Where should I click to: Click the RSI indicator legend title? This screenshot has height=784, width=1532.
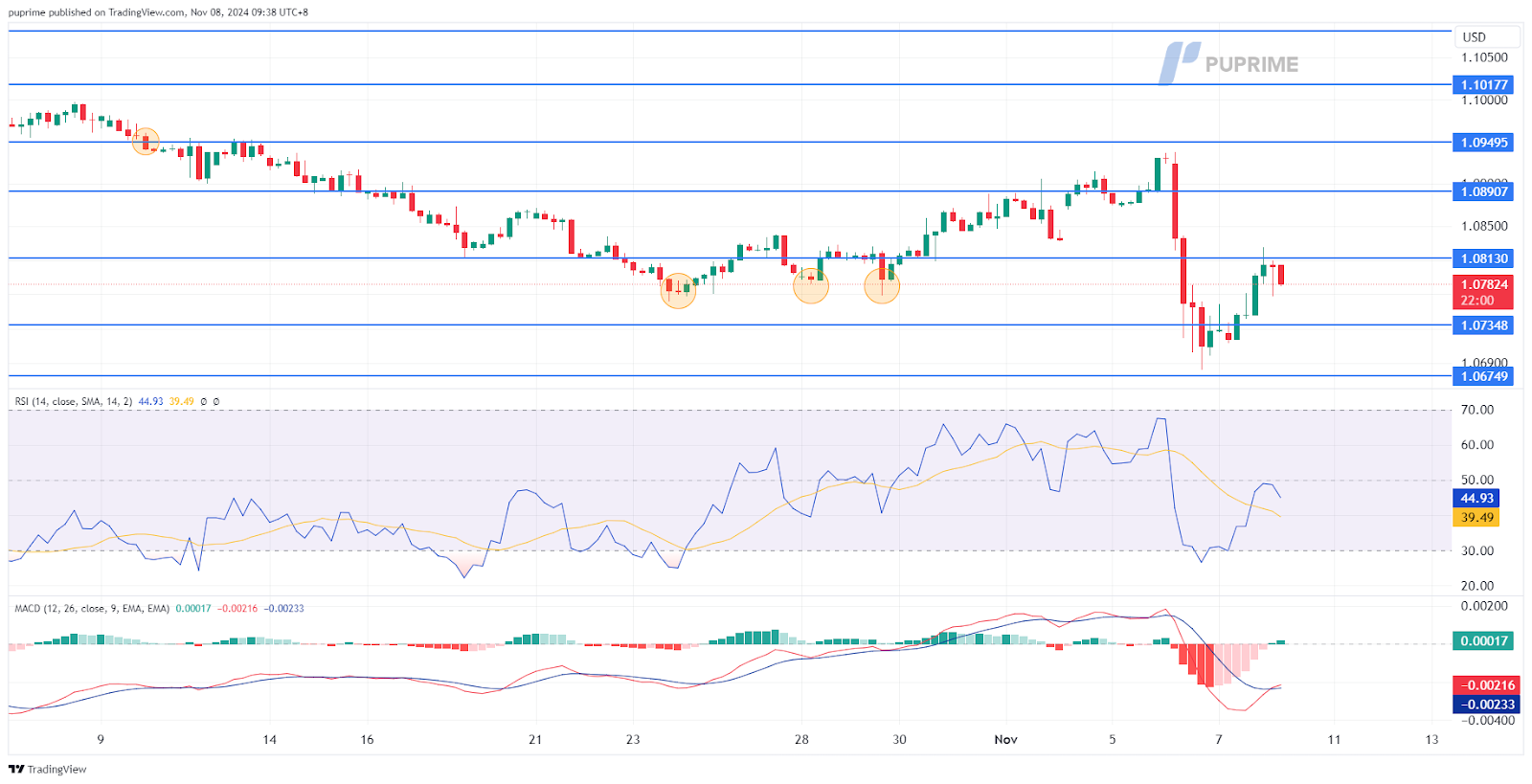74,402
